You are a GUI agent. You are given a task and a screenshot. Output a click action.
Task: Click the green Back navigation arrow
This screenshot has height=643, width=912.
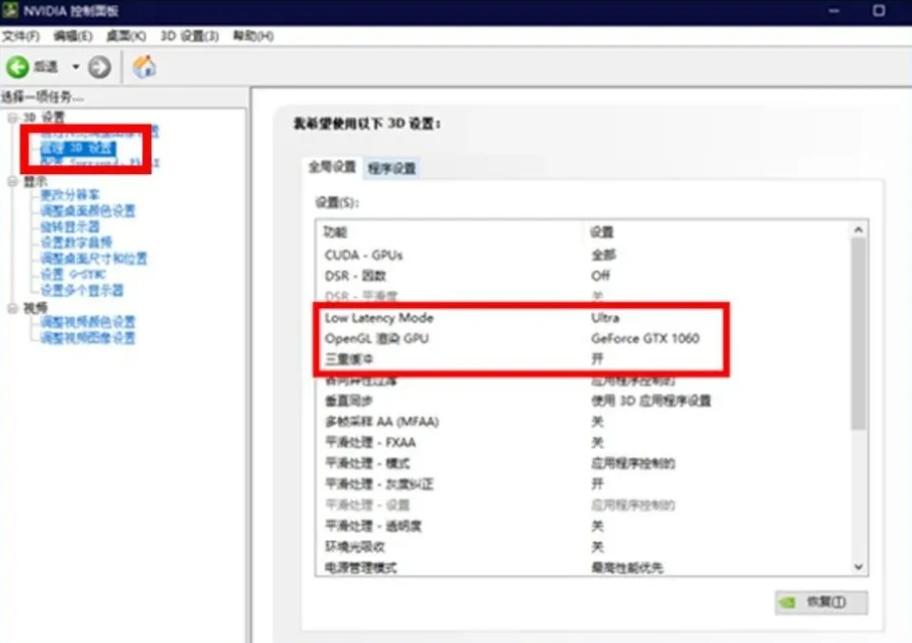coord(17,67)
